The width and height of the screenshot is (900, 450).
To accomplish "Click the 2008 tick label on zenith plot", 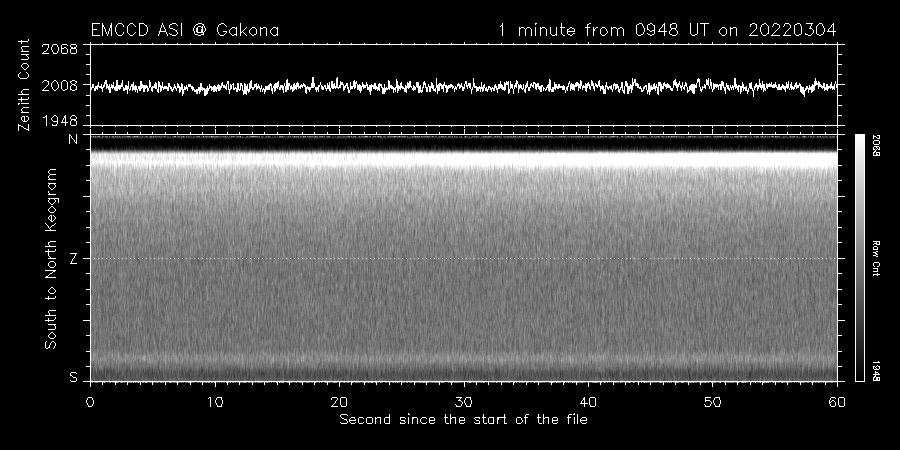I will click(x=60, y=86).
